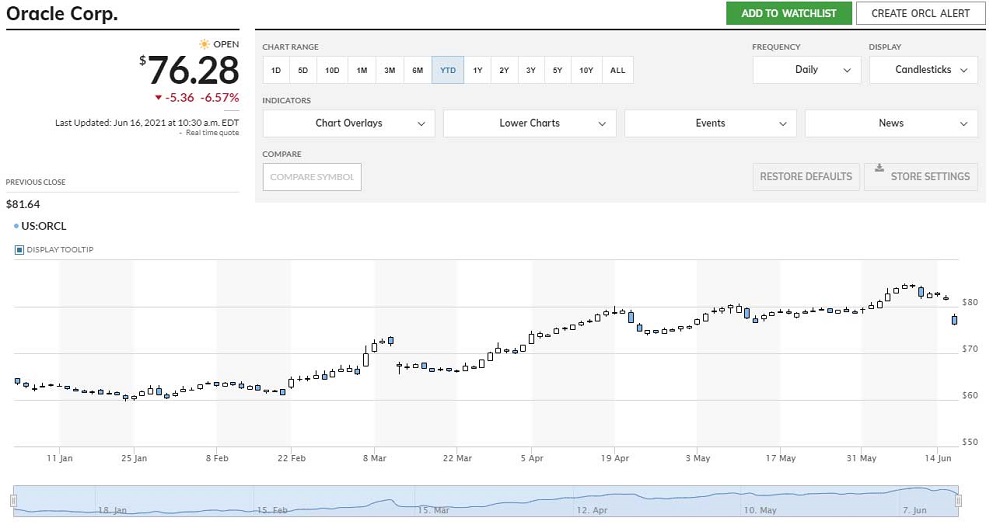Click the 8 Mar date axis label

(374, 458)
